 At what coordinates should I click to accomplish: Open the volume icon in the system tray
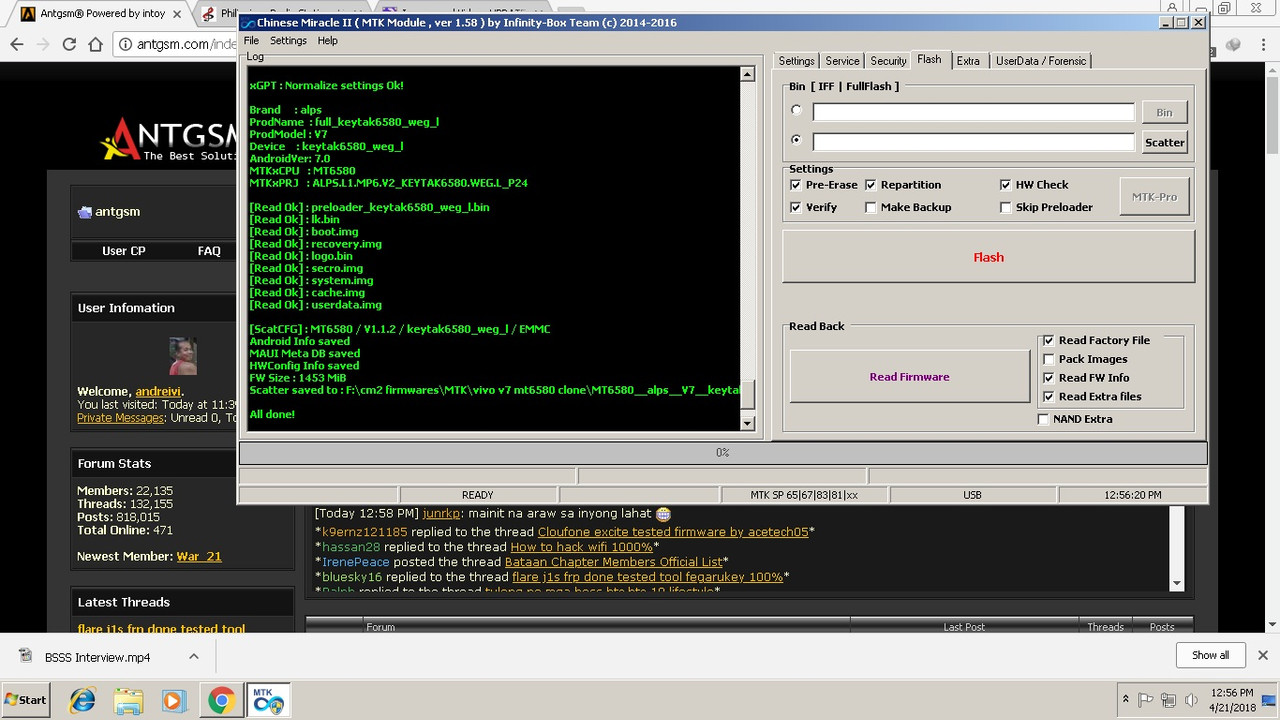click(x=1190, y=700)
